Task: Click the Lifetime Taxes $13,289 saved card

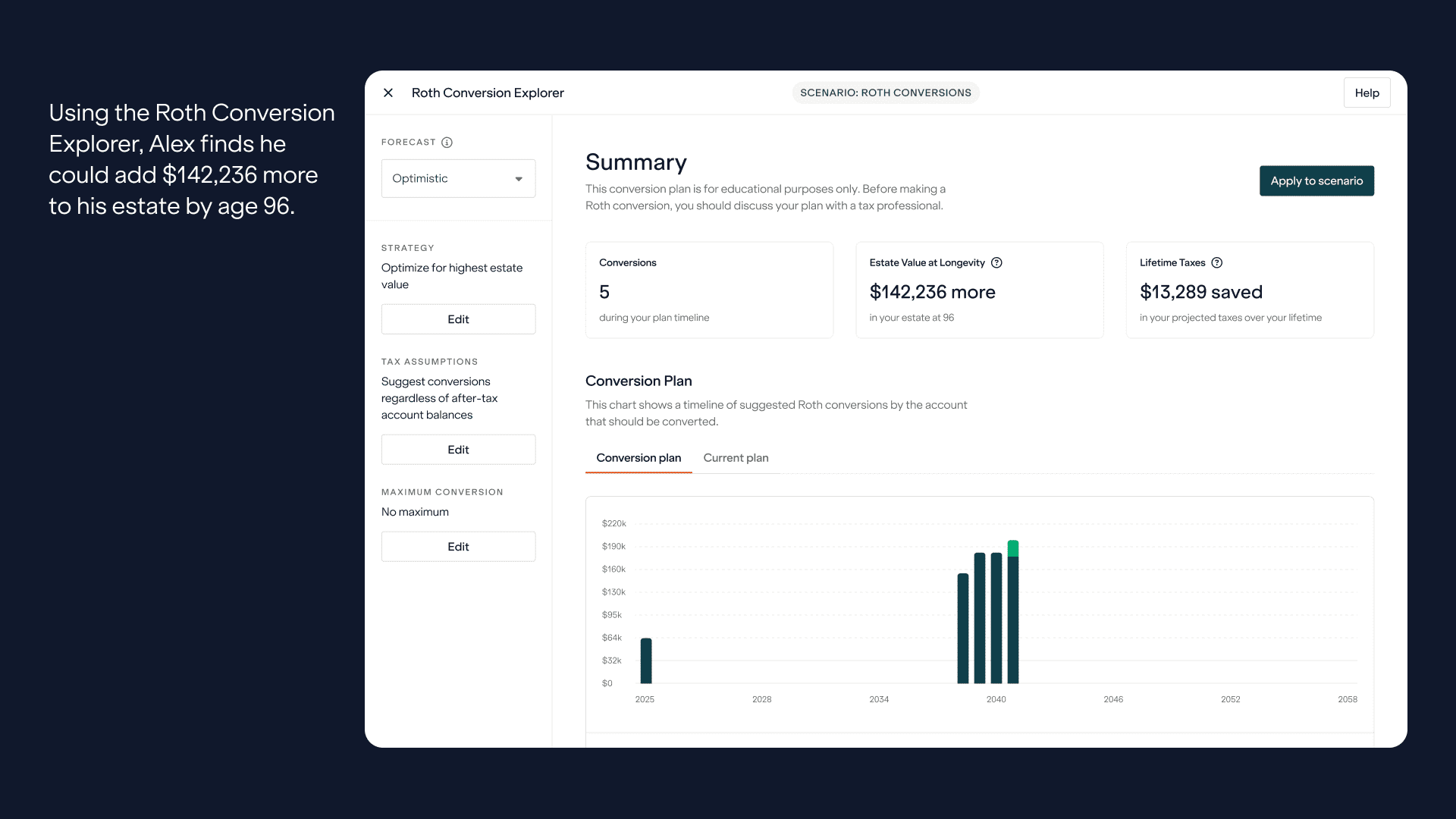Action: pos(1249,290)
